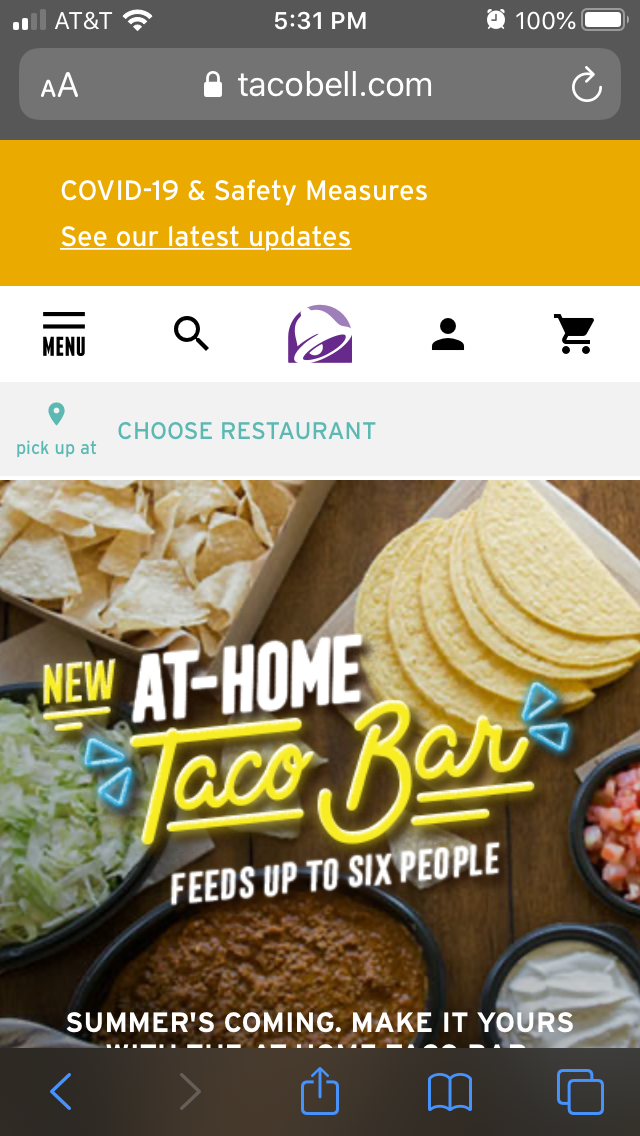Select CHOOSE RESTAURANT pickup location
The width and height of the screenshot is (640, 1136).
point(246,431)
